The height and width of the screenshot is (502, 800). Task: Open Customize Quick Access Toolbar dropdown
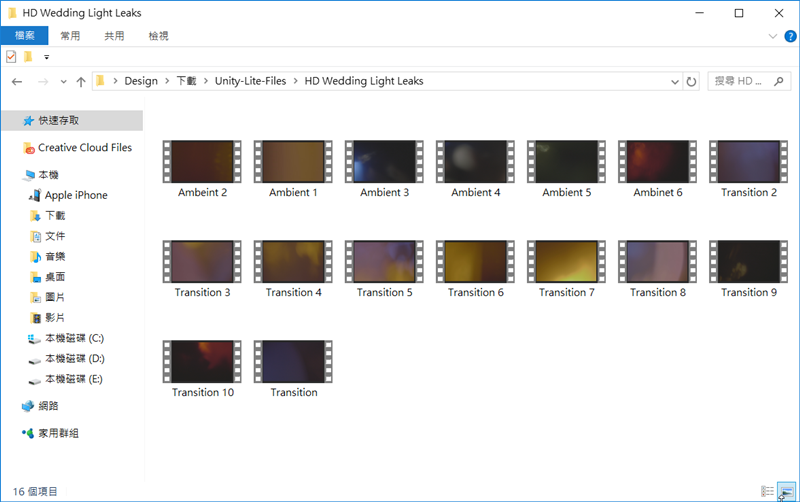(x=46, y=57)
